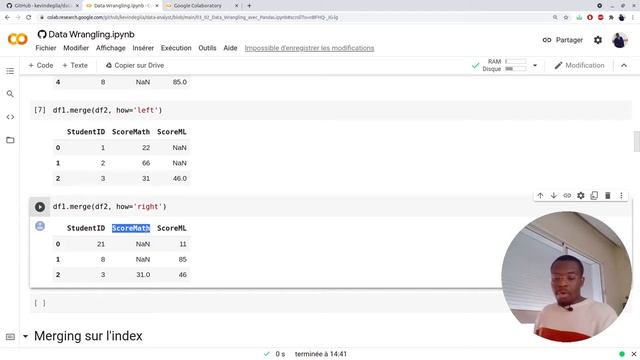Image resolution: width=640 pixels, height=360 pixels.
Task: Click the how='left' merge code cell
Action: pos(331,110)
